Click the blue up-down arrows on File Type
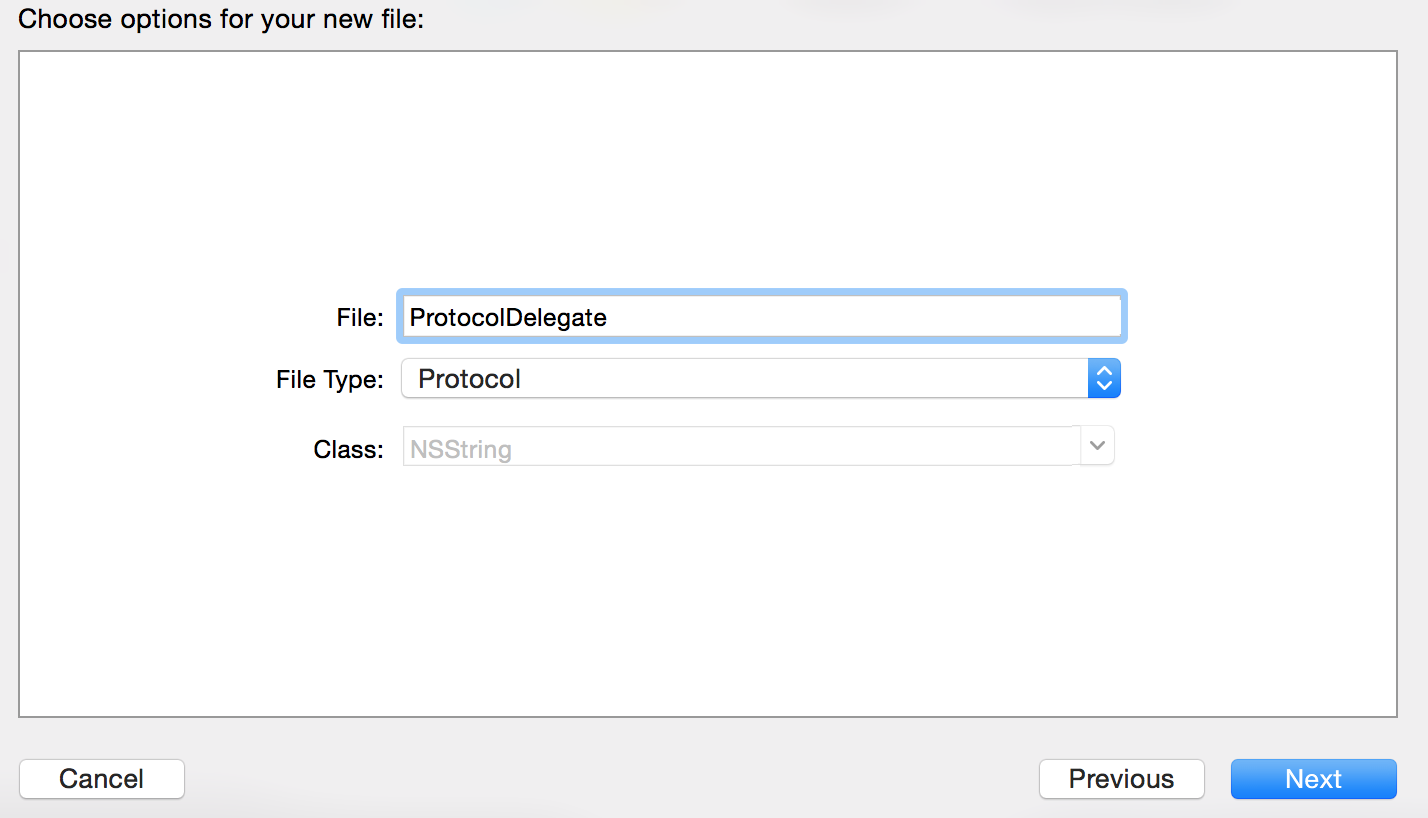The image size is (1428, 818). 1104,379
